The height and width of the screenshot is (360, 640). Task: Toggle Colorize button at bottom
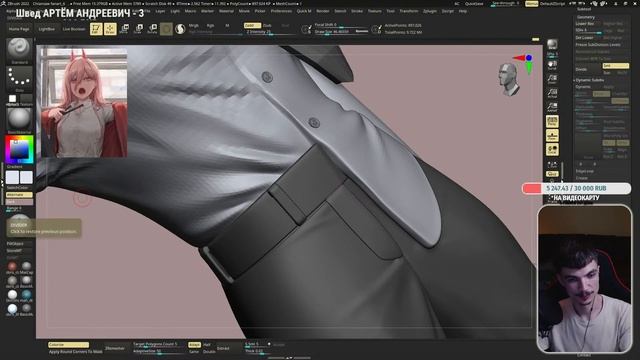tap(68, 345)
